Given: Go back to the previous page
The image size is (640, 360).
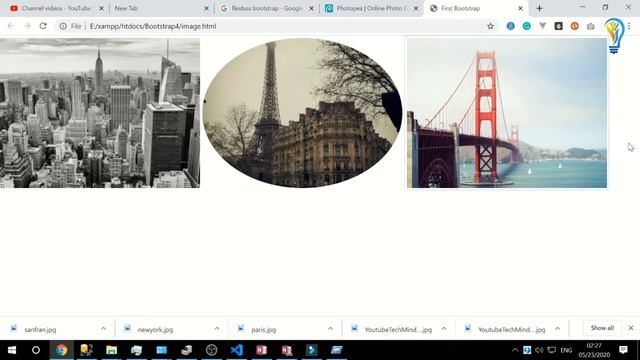Looking at the screenshot, I should [11, 26].
